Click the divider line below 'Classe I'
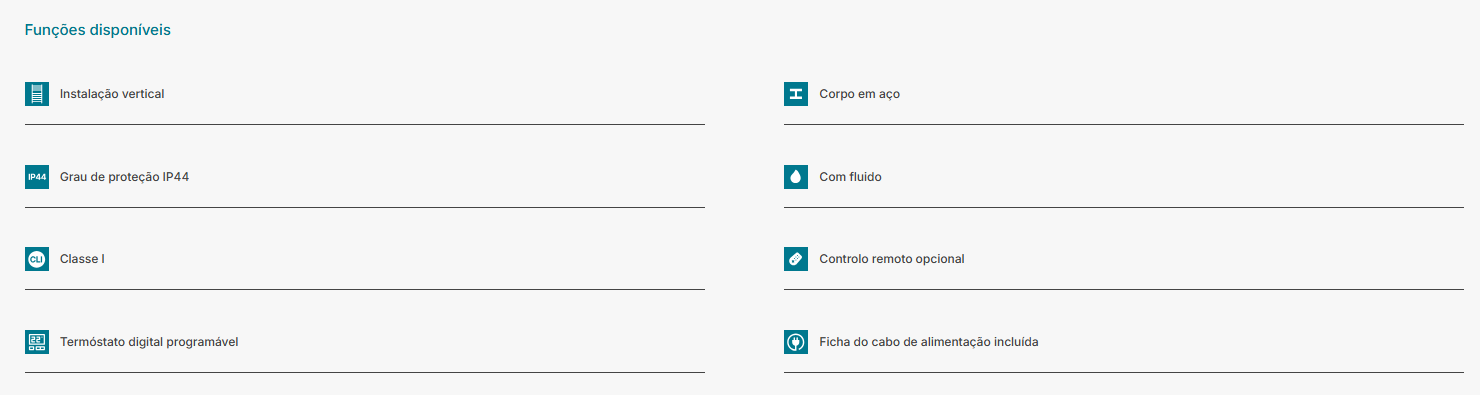Viewport: 1480px width, 395px height. point(365,289)
